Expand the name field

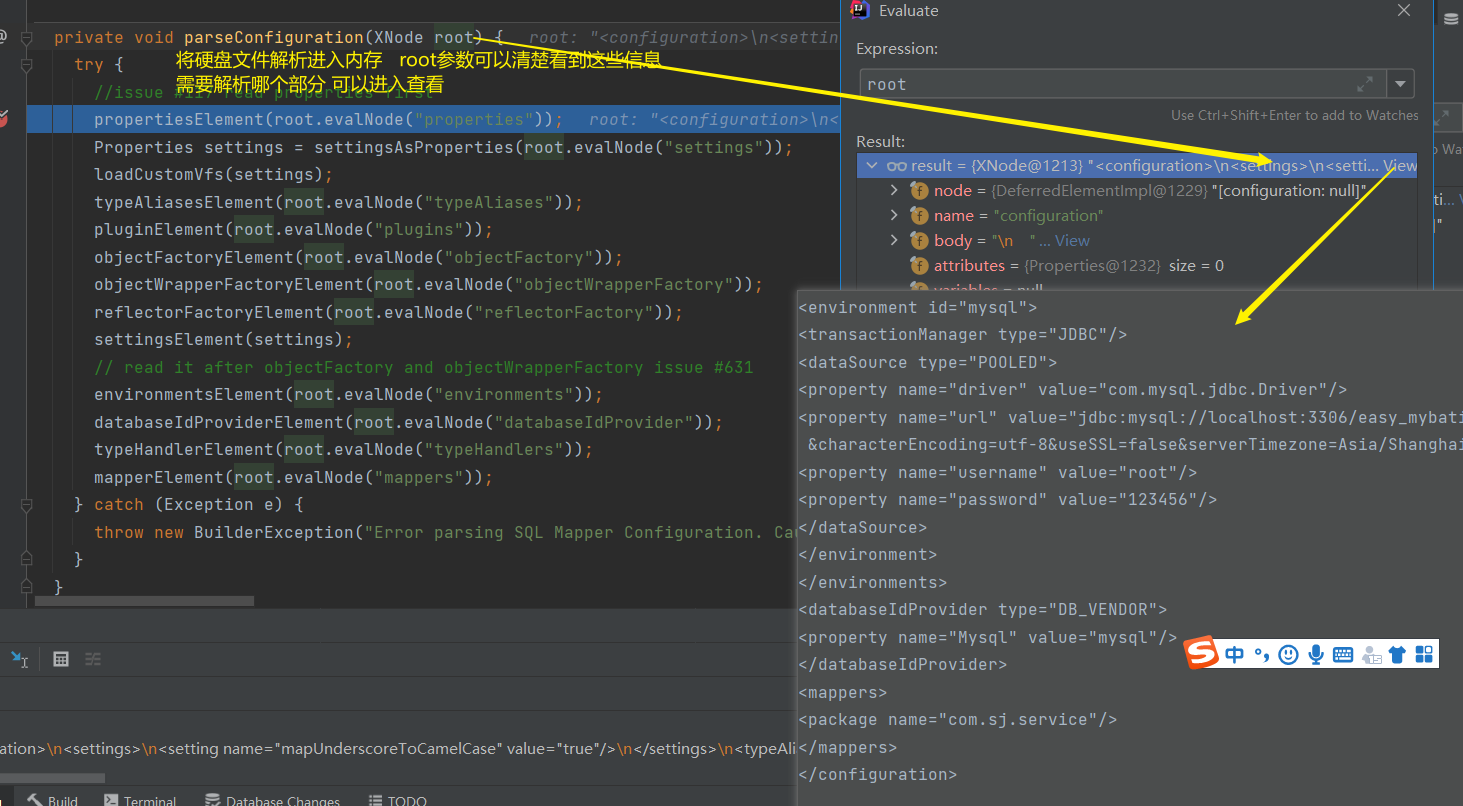pos(894,215)
